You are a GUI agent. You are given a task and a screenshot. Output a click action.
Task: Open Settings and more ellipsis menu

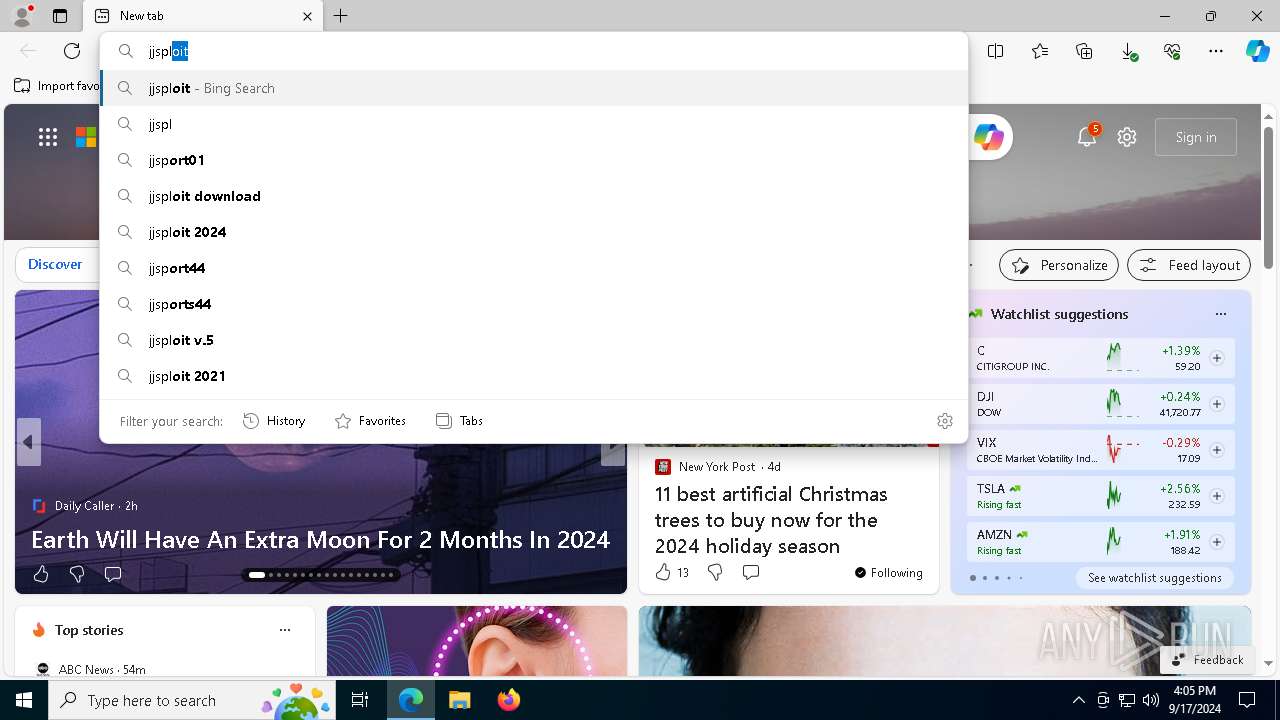coord(1216,51)
